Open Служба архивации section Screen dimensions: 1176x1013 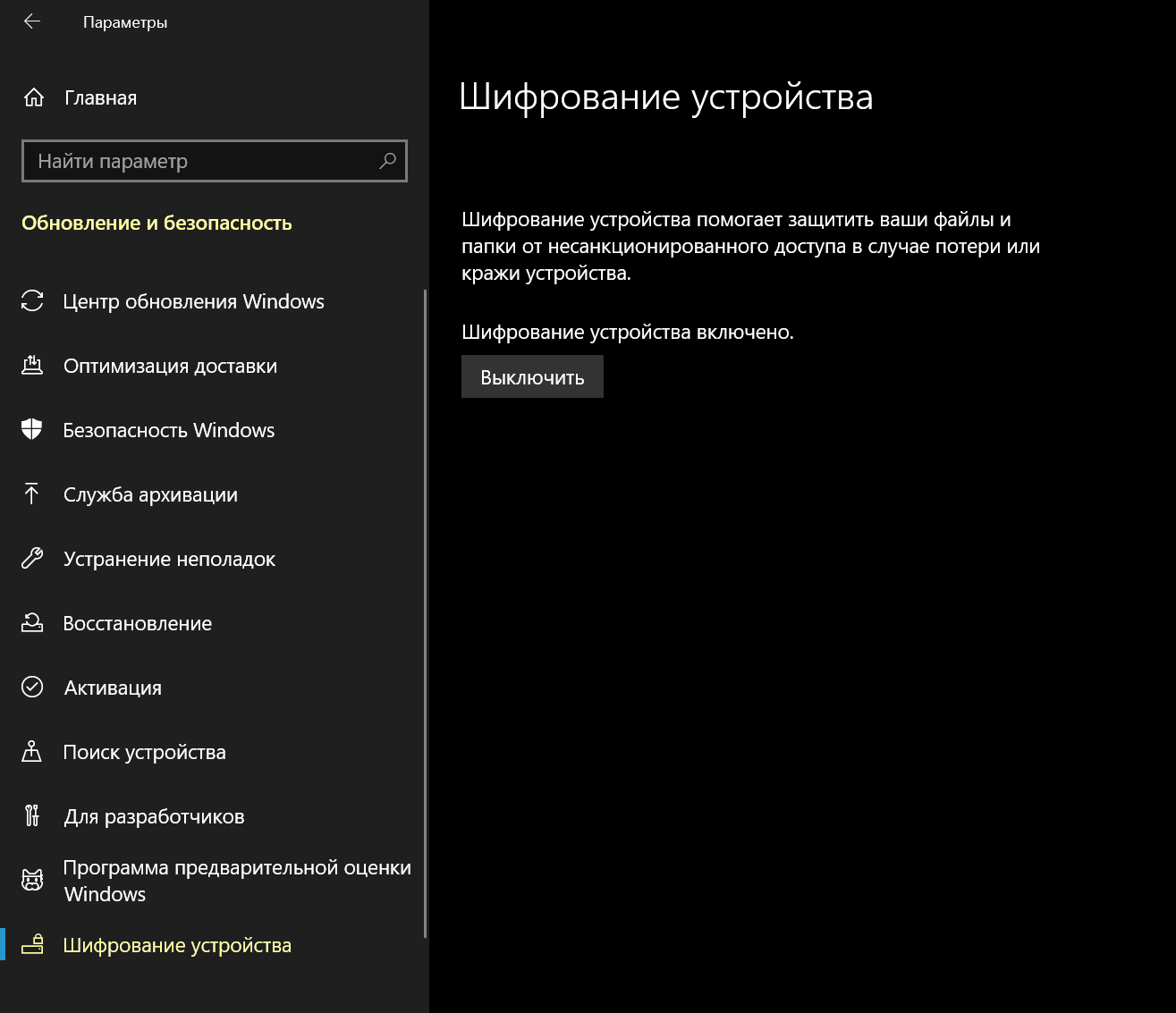pos(150,494)
